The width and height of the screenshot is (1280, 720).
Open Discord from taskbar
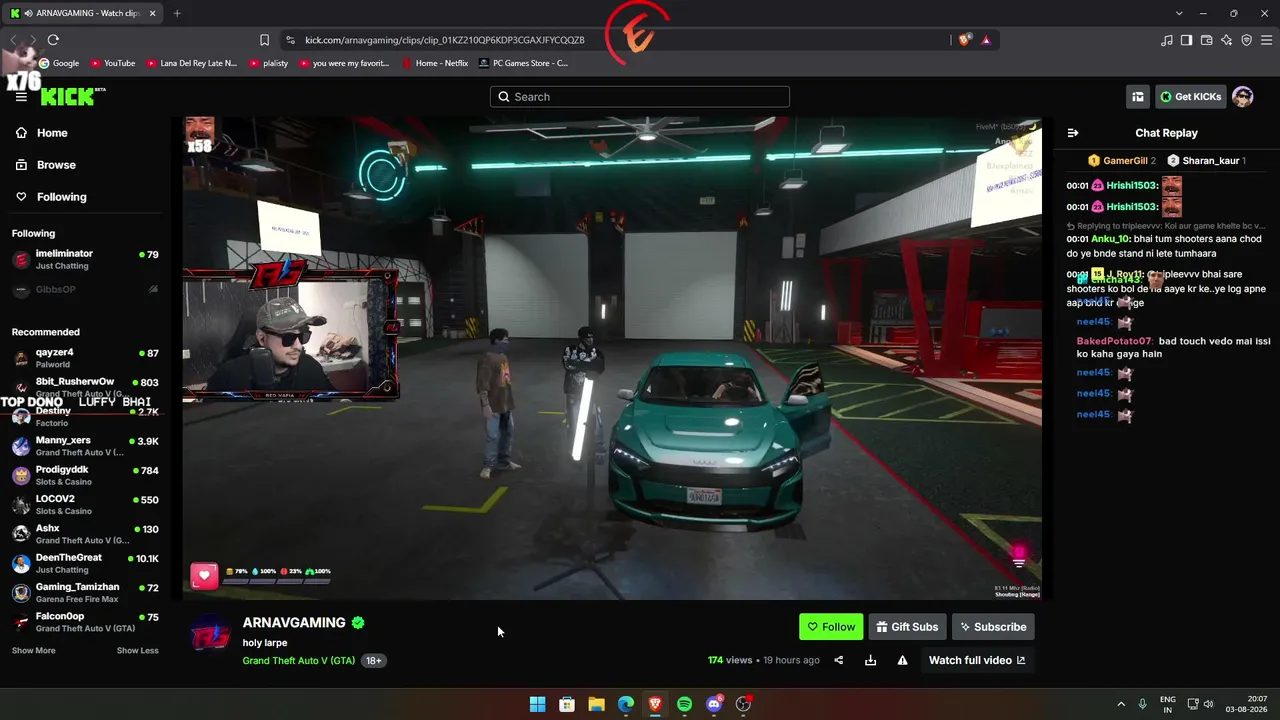[714, 704]
